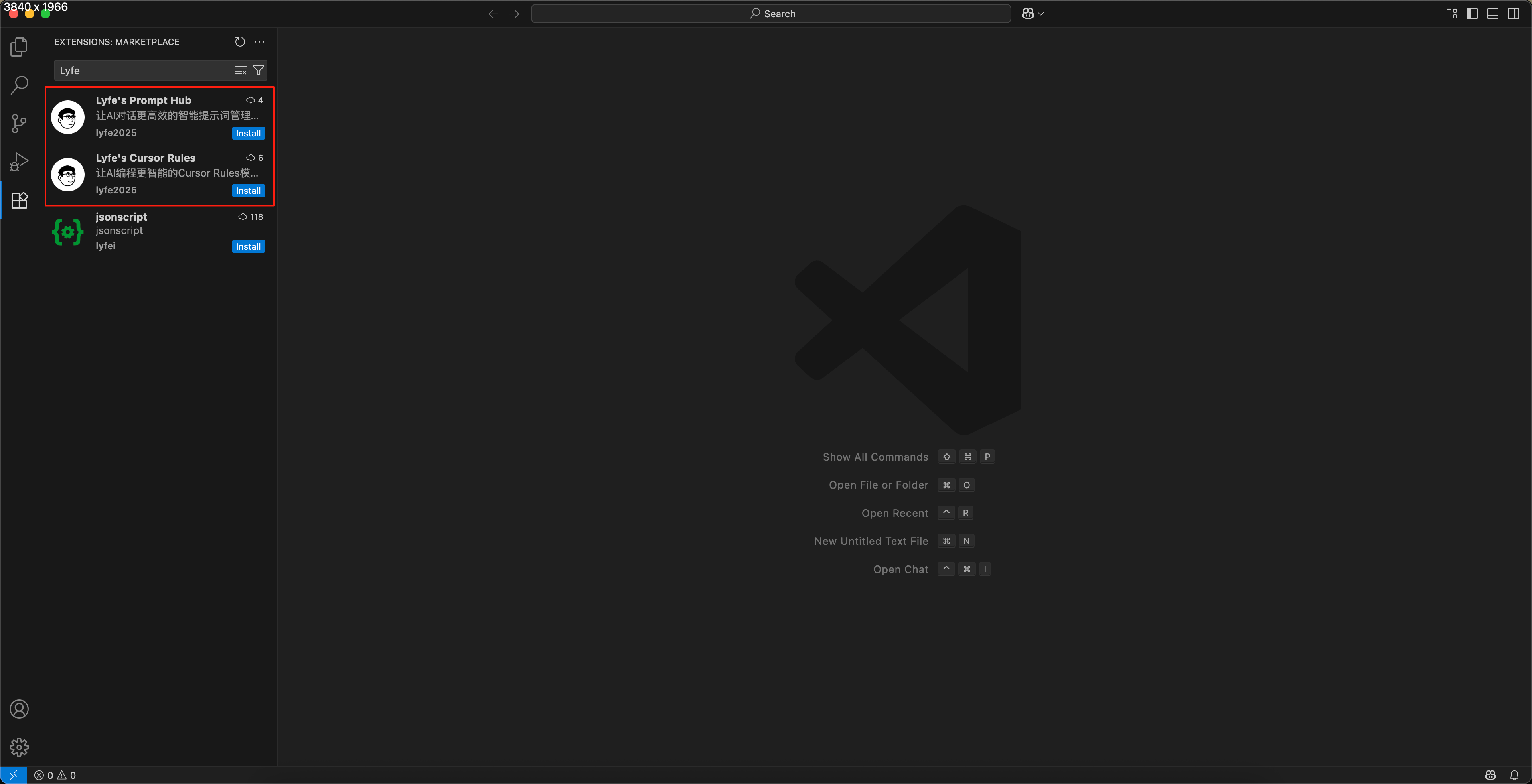Open the Explorer view icon

[19, 47]
